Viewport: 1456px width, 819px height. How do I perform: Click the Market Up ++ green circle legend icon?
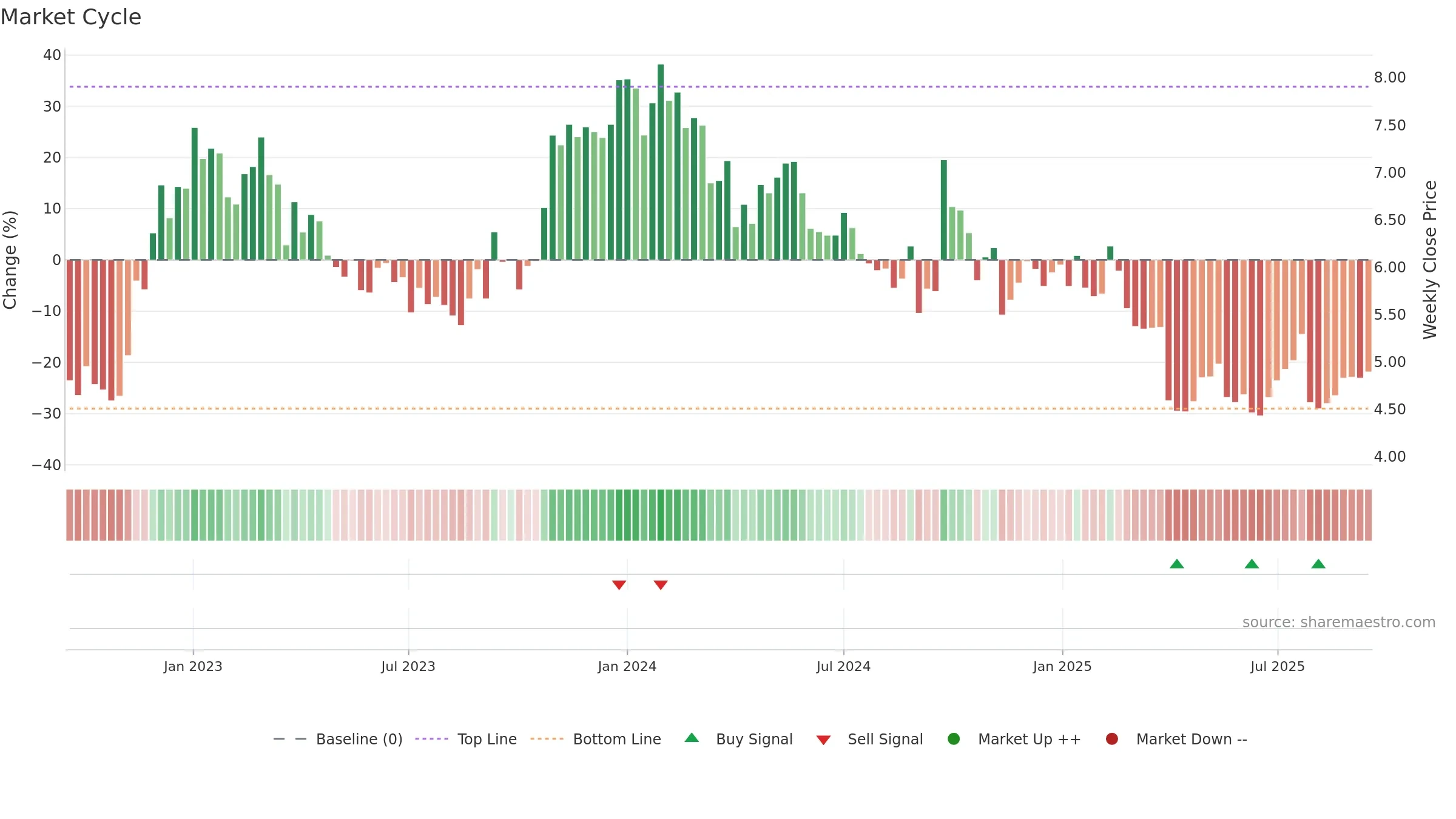pos(954,739)
